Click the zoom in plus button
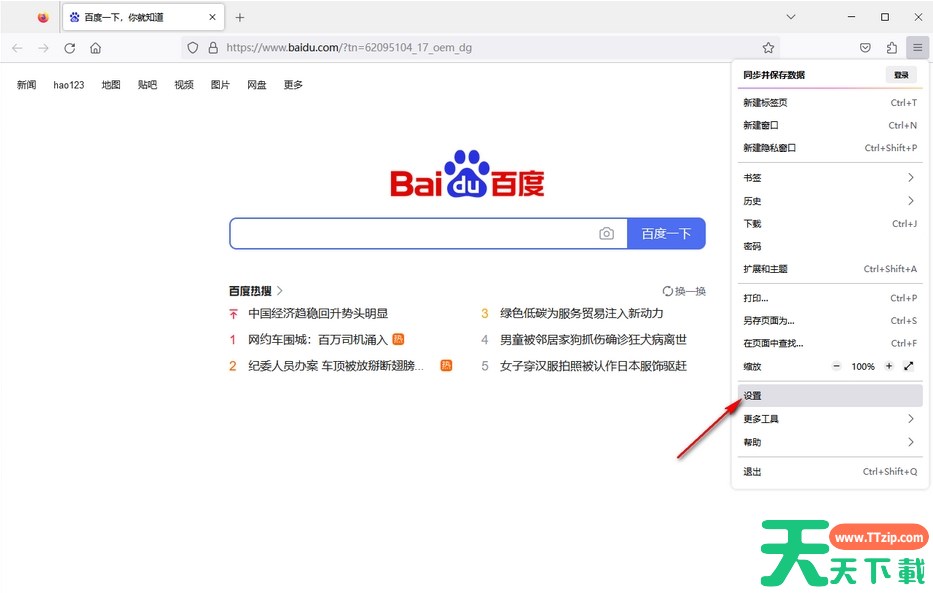 (x=888, y=367)
